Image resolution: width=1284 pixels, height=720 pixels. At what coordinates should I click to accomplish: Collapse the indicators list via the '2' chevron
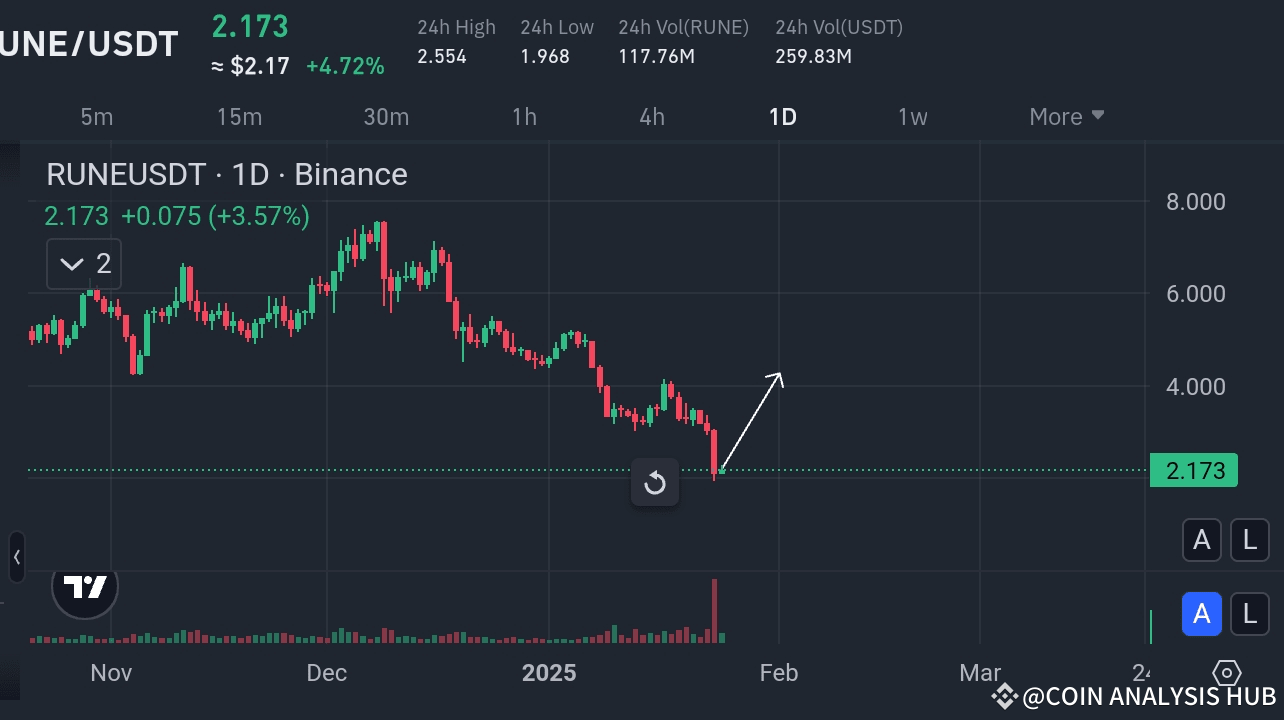tap(83, 263)
